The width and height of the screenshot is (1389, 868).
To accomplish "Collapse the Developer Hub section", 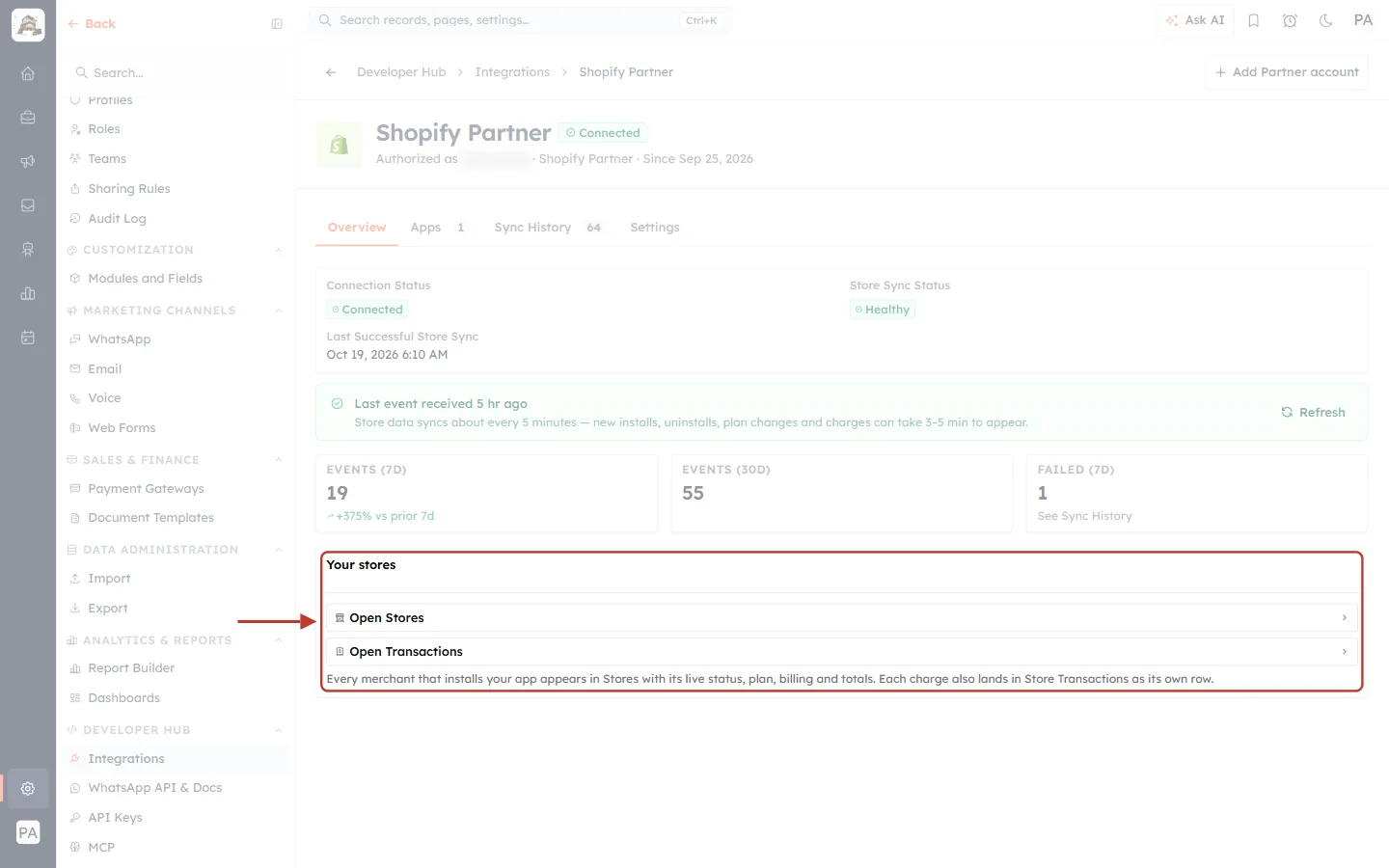I will click(x=278, y=730).
